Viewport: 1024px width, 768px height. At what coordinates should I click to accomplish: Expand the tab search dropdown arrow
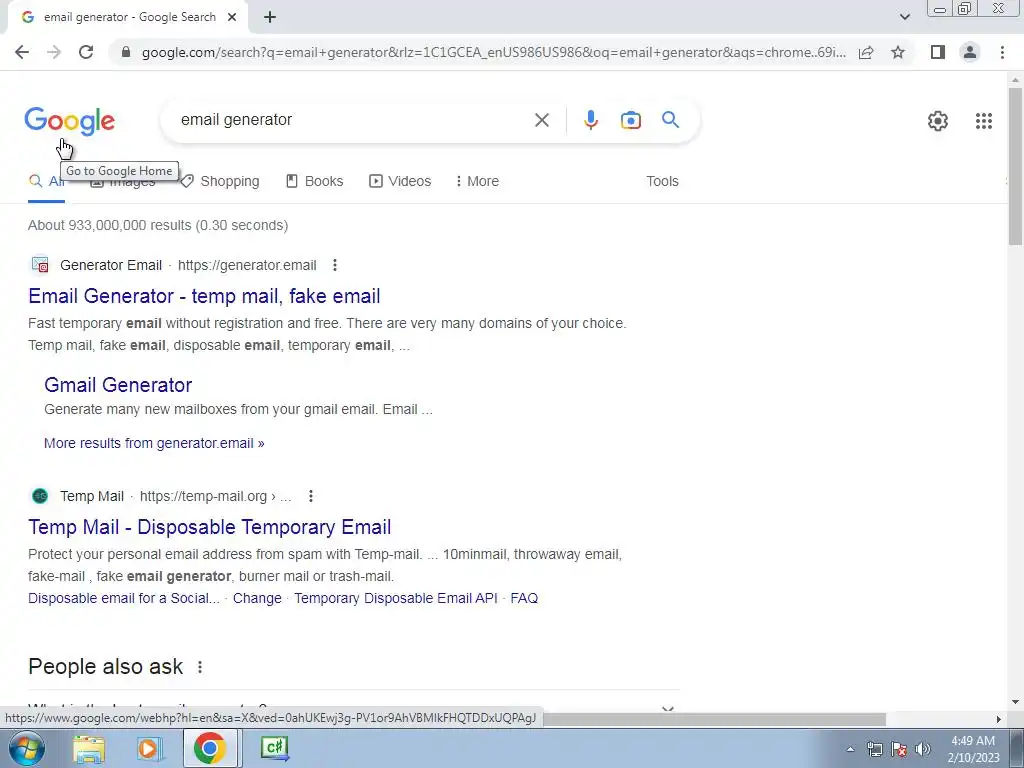(x=904, y=17)
